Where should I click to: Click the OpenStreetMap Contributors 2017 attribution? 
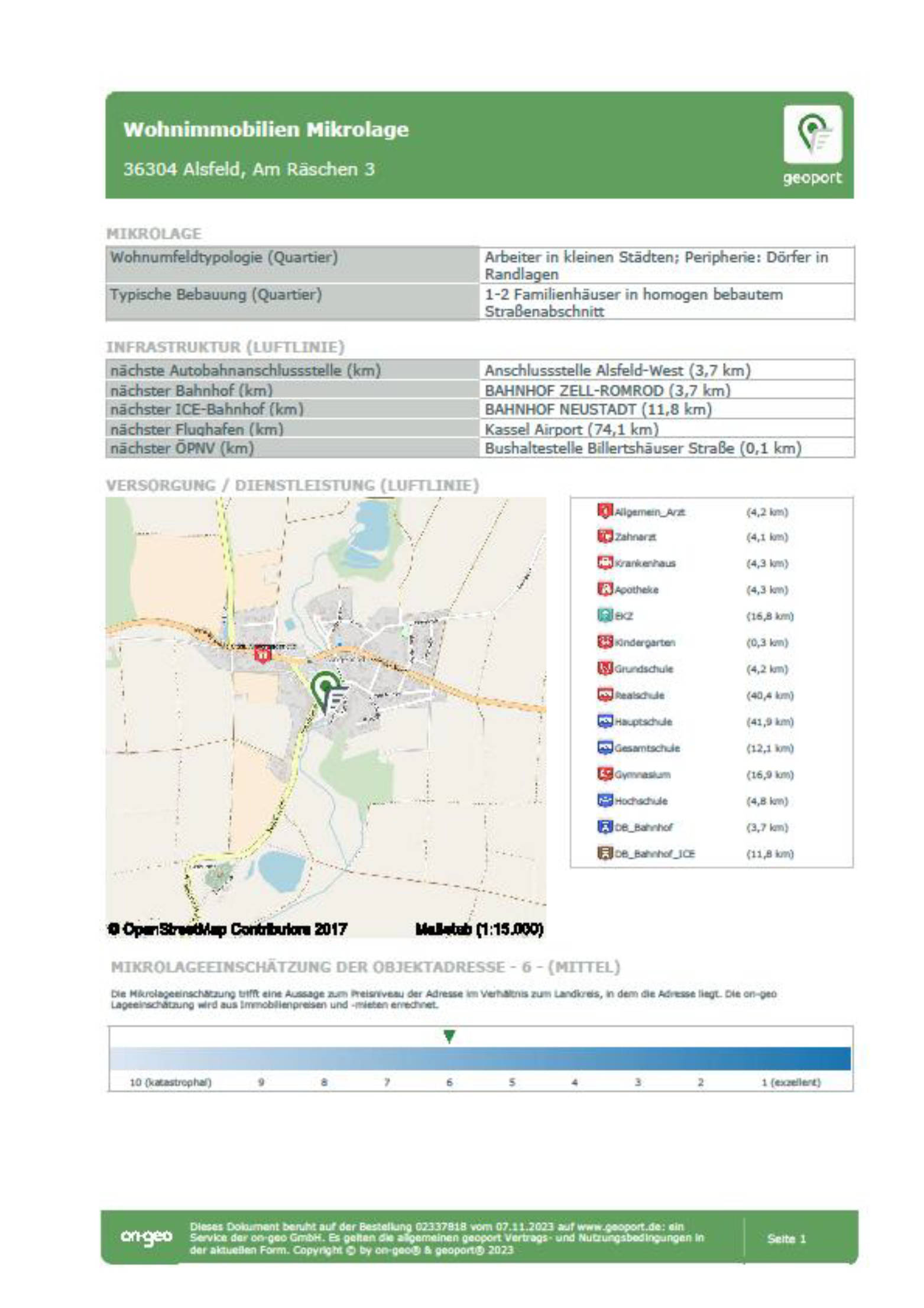click(x=228, y=929)
